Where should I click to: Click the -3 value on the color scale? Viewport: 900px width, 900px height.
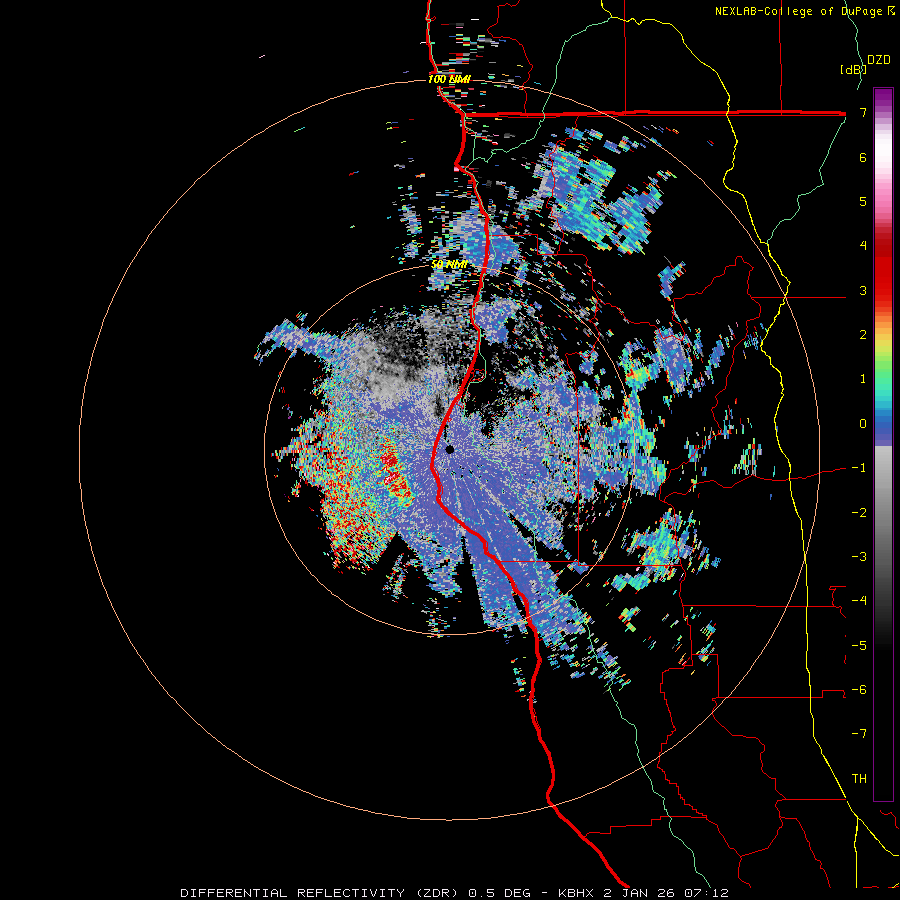pyautogui.click(x=859, y=557)
